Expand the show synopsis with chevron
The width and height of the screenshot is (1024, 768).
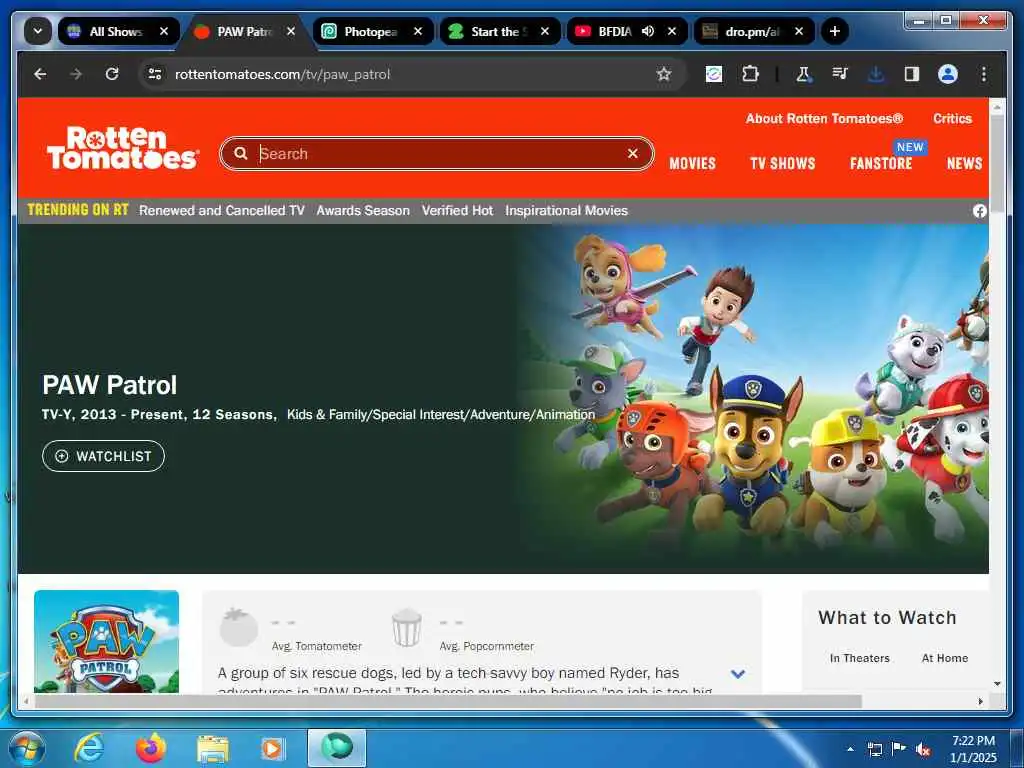tap(738, 674)
